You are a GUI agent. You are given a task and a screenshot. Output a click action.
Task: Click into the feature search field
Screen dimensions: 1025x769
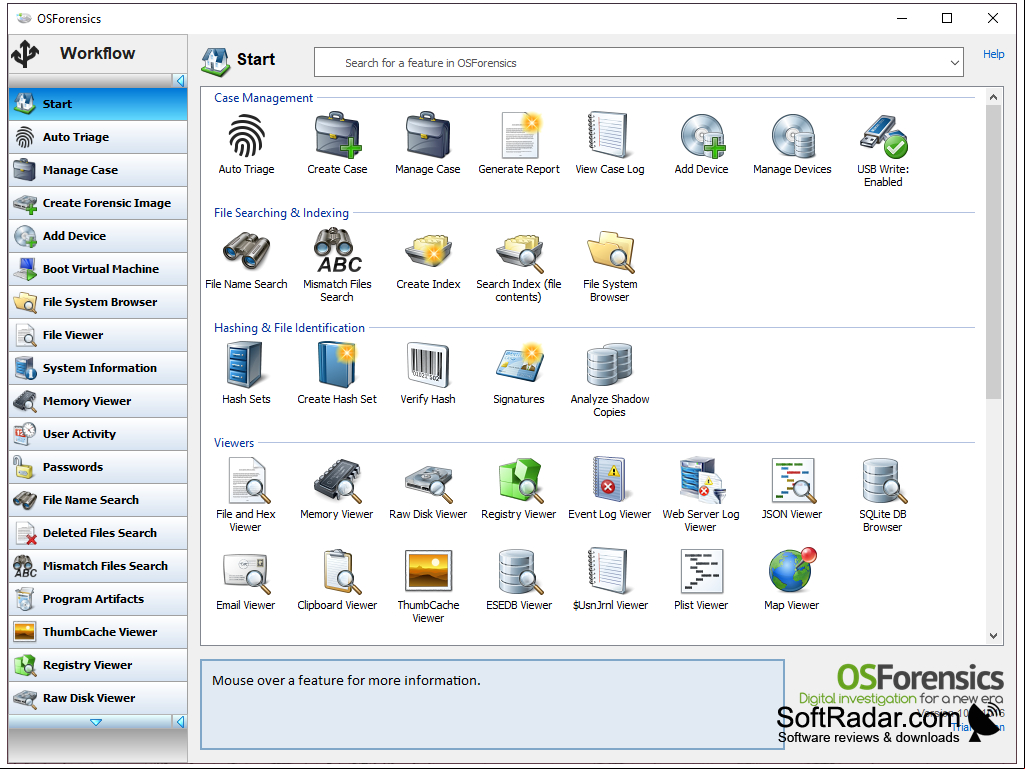[638, 63]
